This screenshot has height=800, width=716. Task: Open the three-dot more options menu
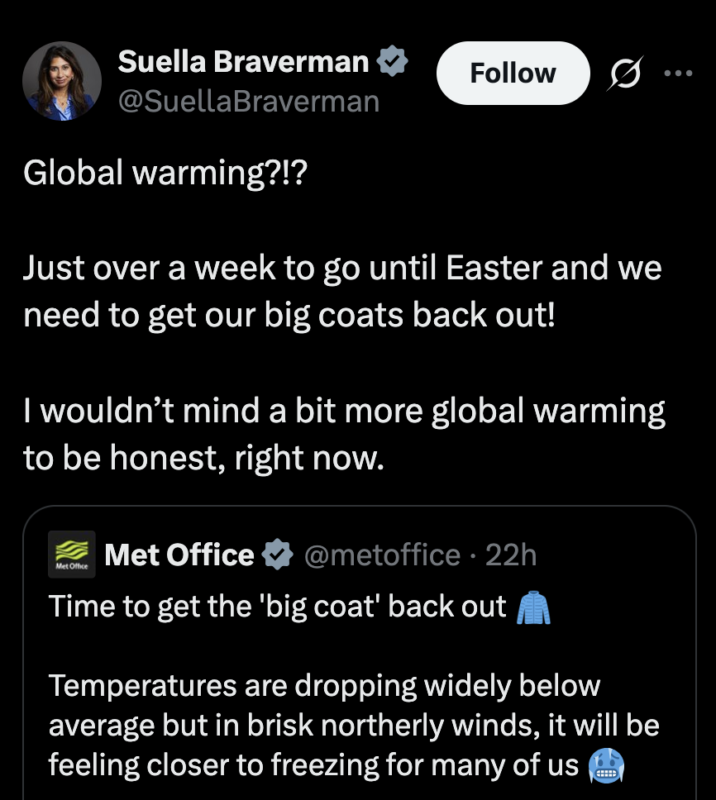[x=679, y=73]
